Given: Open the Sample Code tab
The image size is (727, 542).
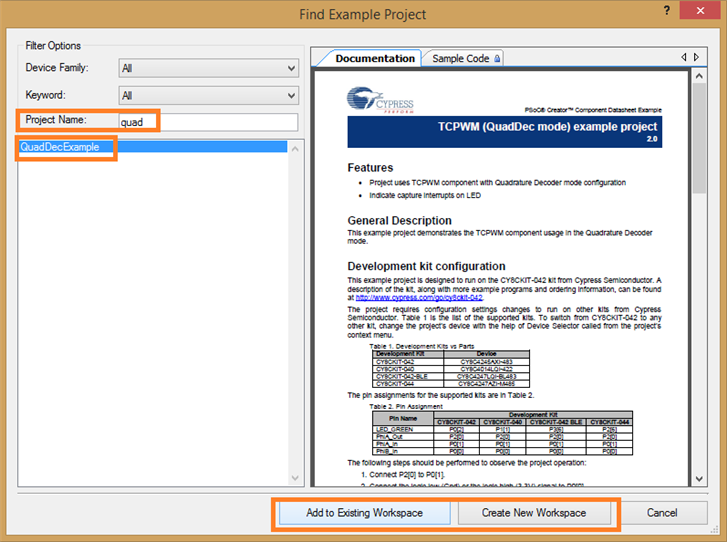Looking at the screenshot, I should [x=461, y=59].
